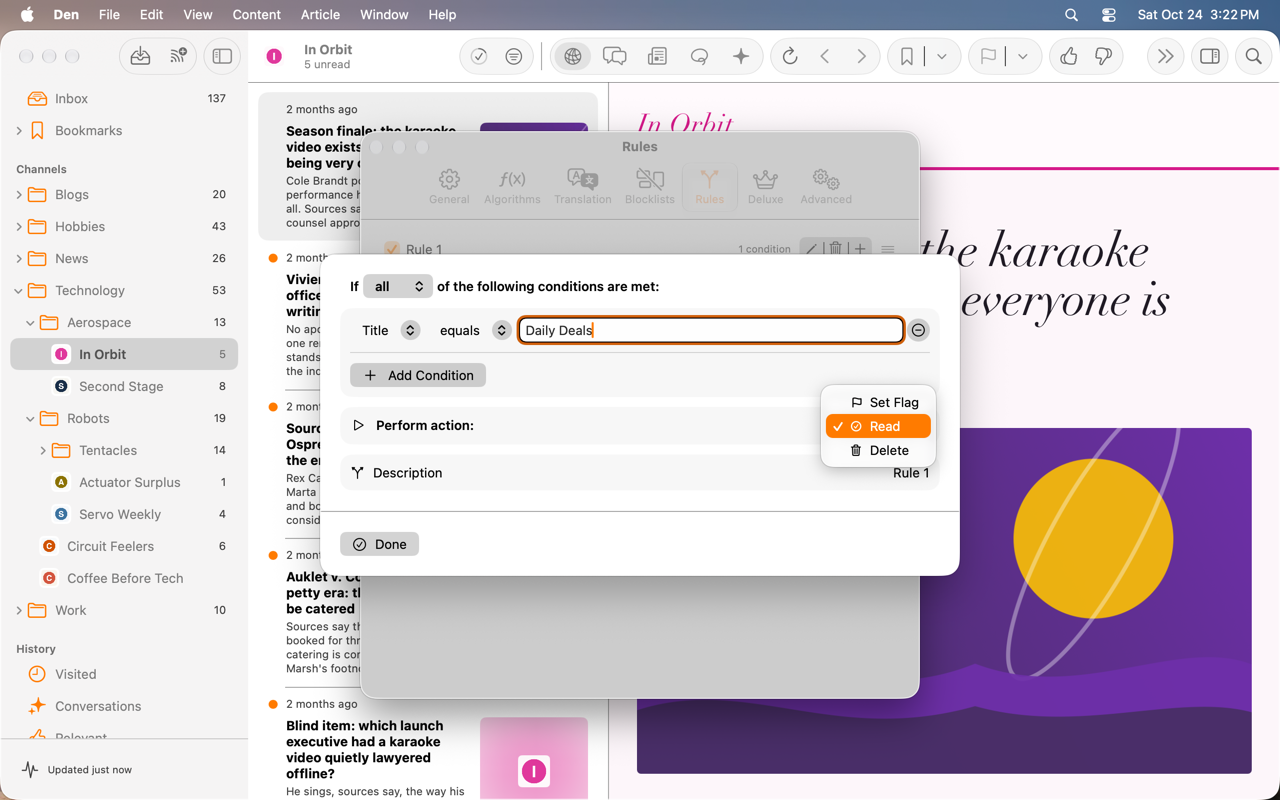This screenshot has width=1280, height=800.
Task: Click the thumbs down icon
Action: 1103,57
